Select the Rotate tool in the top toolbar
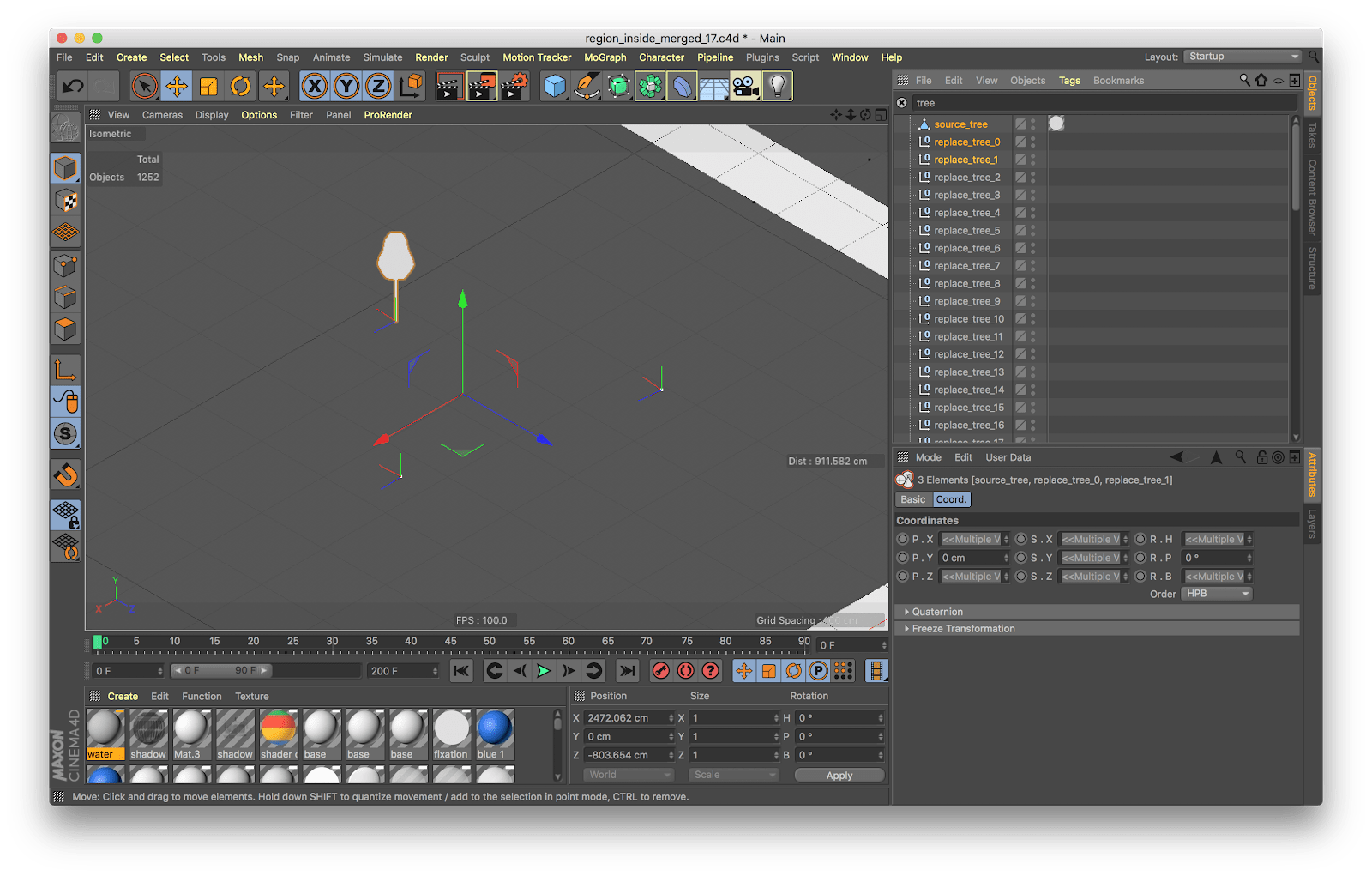Viewport: 1372px width, 876px height. (241, 86)
